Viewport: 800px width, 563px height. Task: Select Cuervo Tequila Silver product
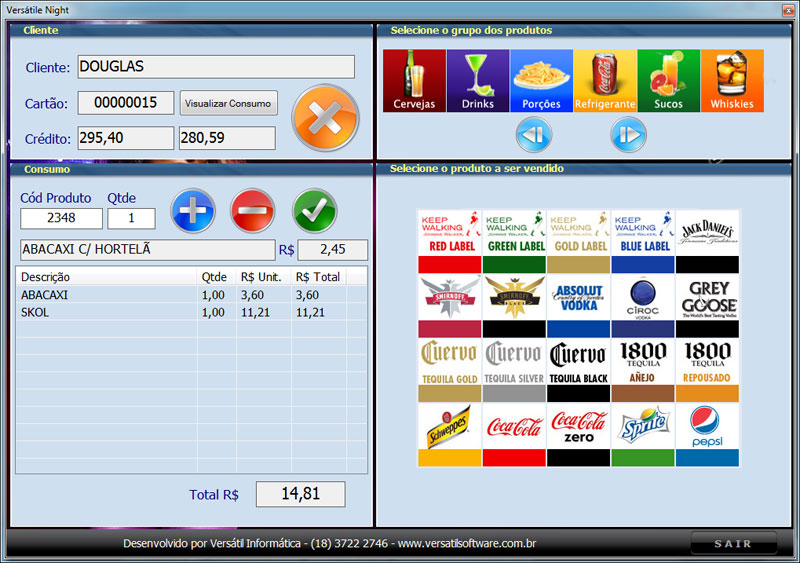[514, 370]
